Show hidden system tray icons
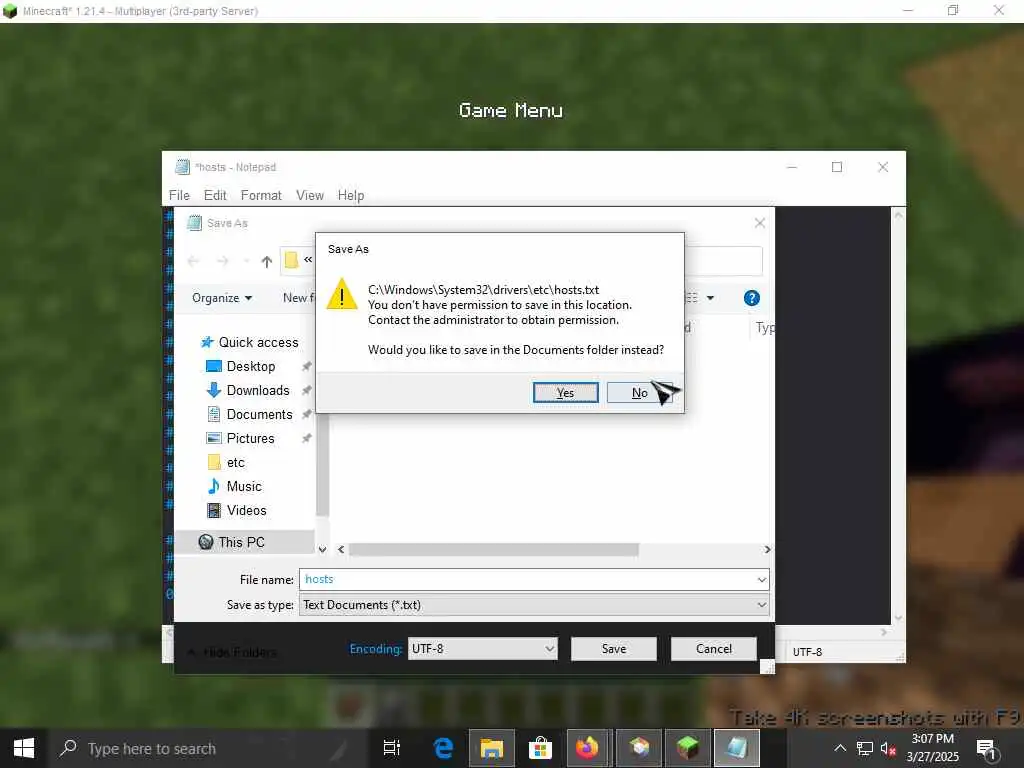The height and width of the screenshot is (768, 1024). click(840, 748)
